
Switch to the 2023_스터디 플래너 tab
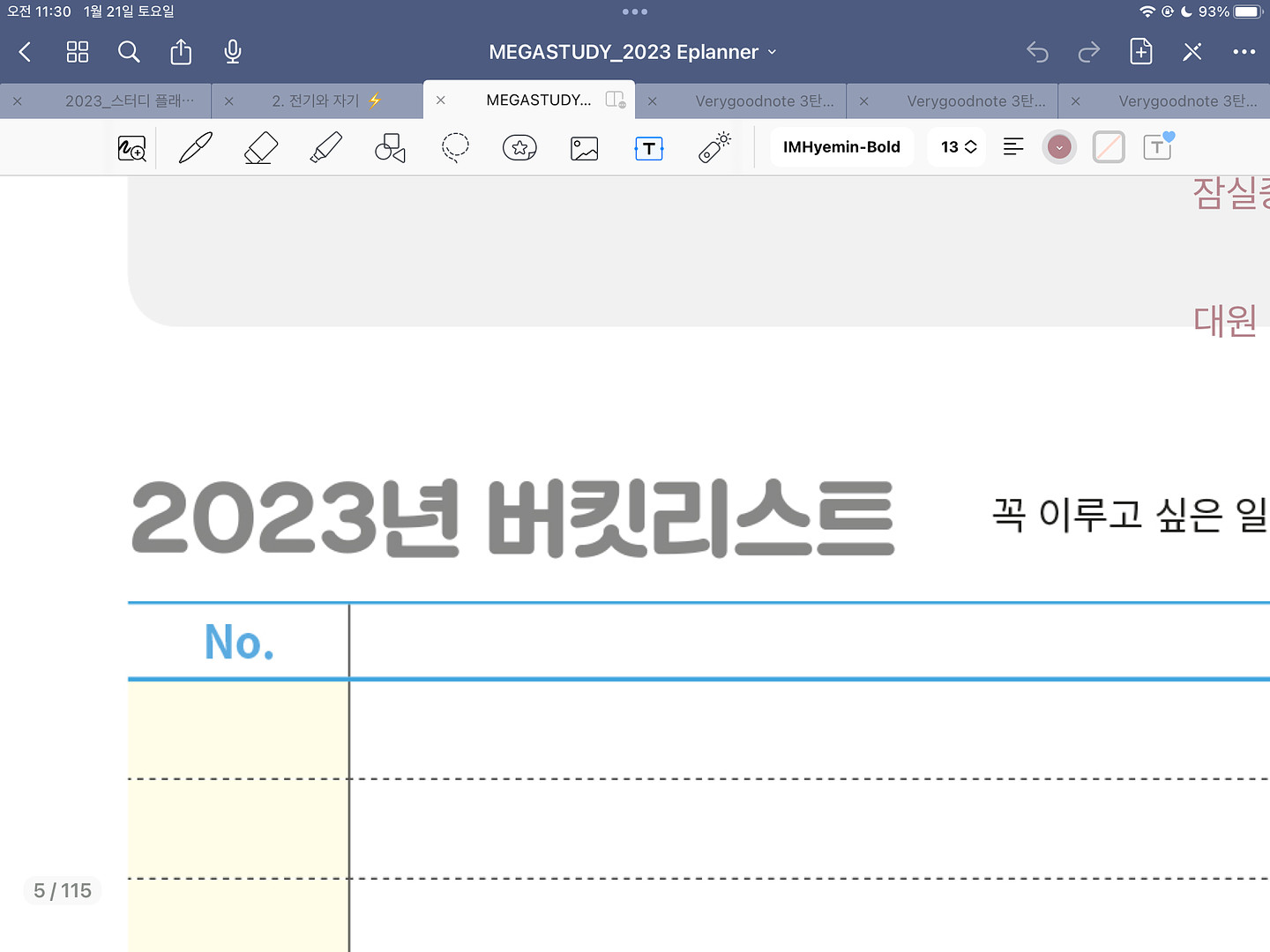coord(129,100)
